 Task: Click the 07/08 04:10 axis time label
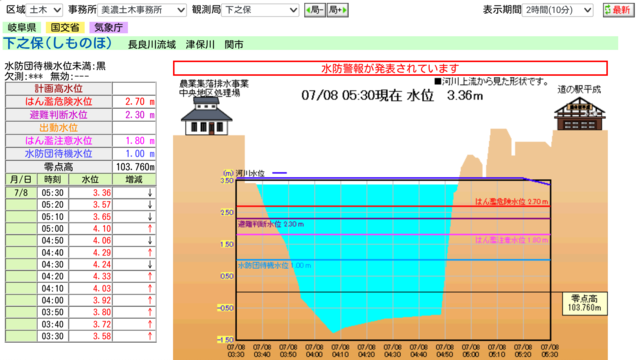pyautogui.click(x=340, y=351)
